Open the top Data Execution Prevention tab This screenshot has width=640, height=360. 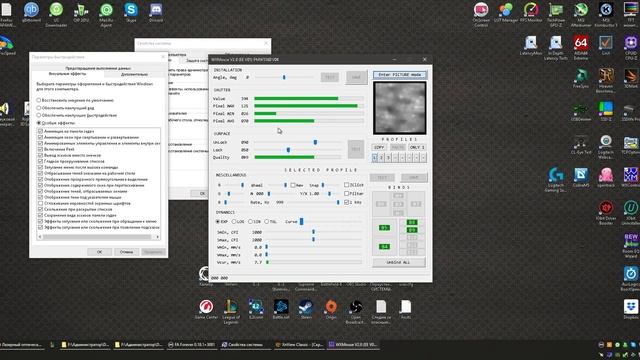[98, 68]
